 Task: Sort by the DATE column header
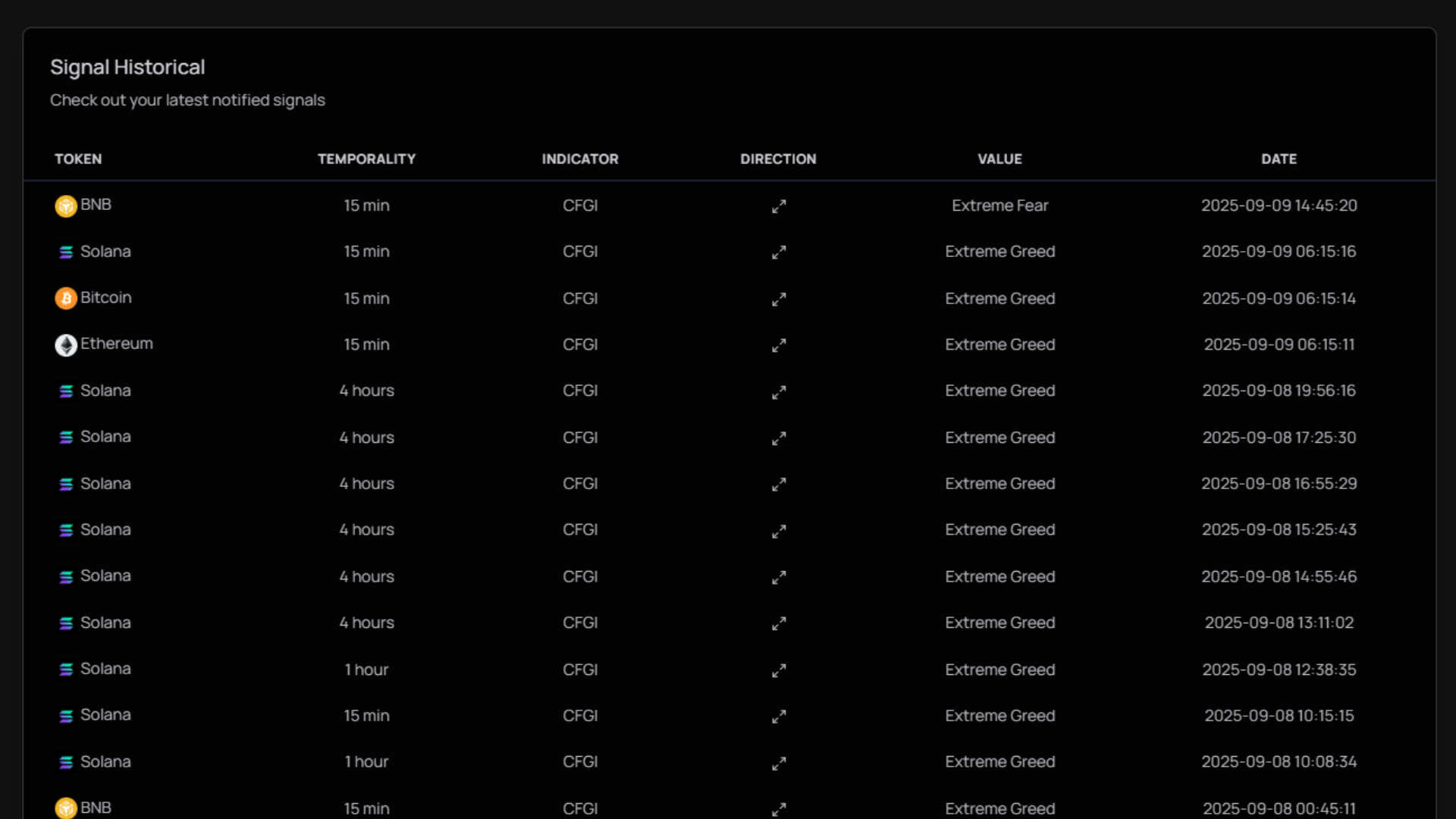click(1279, 159)
